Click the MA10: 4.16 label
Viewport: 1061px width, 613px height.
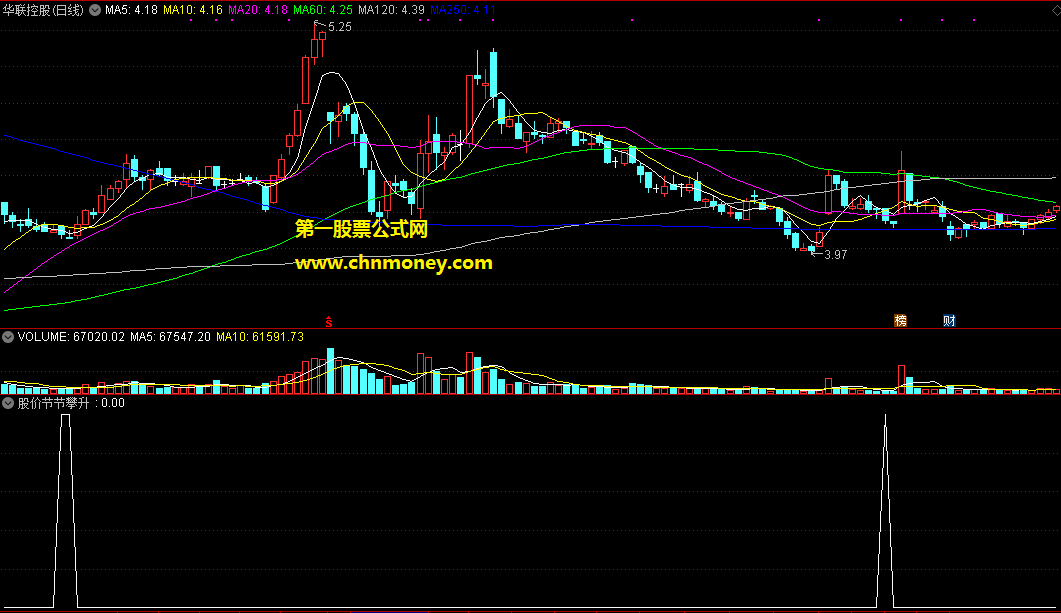pyautogui.click(x=193, y=10)
